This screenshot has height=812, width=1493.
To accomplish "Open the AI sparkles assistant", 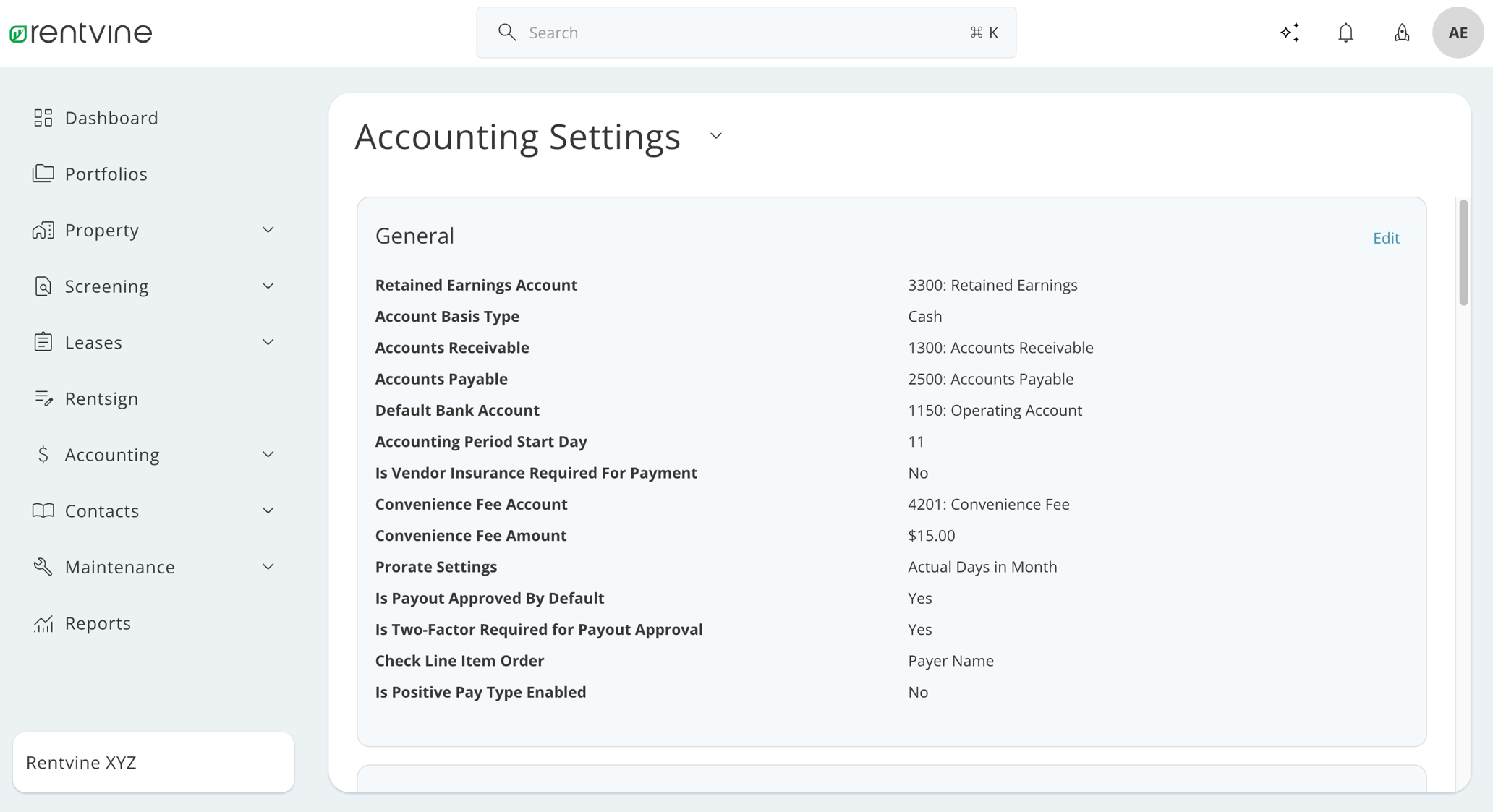I will pyautogui.click(x=1290, y=33).
